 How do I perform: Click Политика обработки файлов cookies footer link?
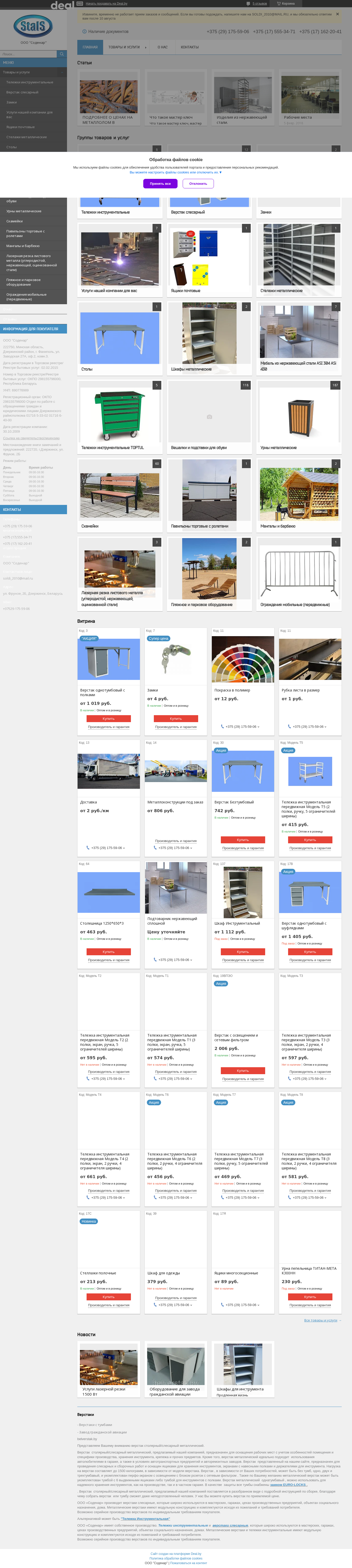coord(176,1558)
